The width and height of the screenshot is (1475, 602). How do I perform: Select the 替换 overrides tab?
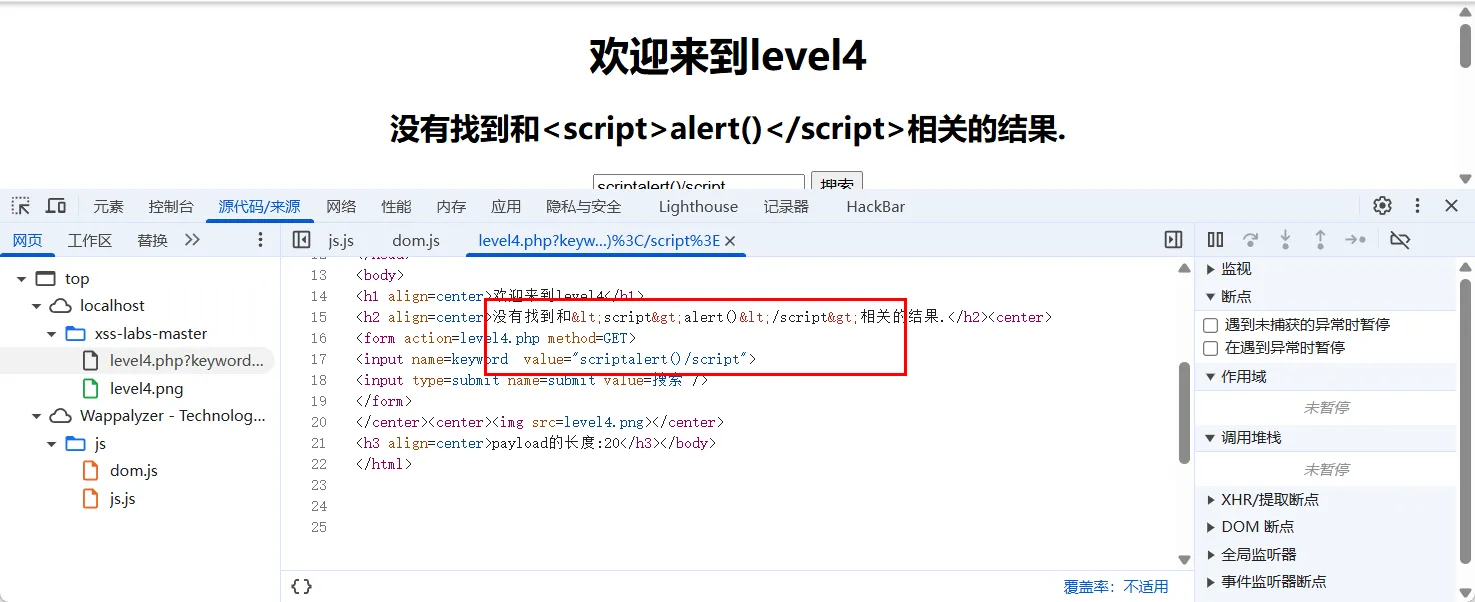click(153, 240)
